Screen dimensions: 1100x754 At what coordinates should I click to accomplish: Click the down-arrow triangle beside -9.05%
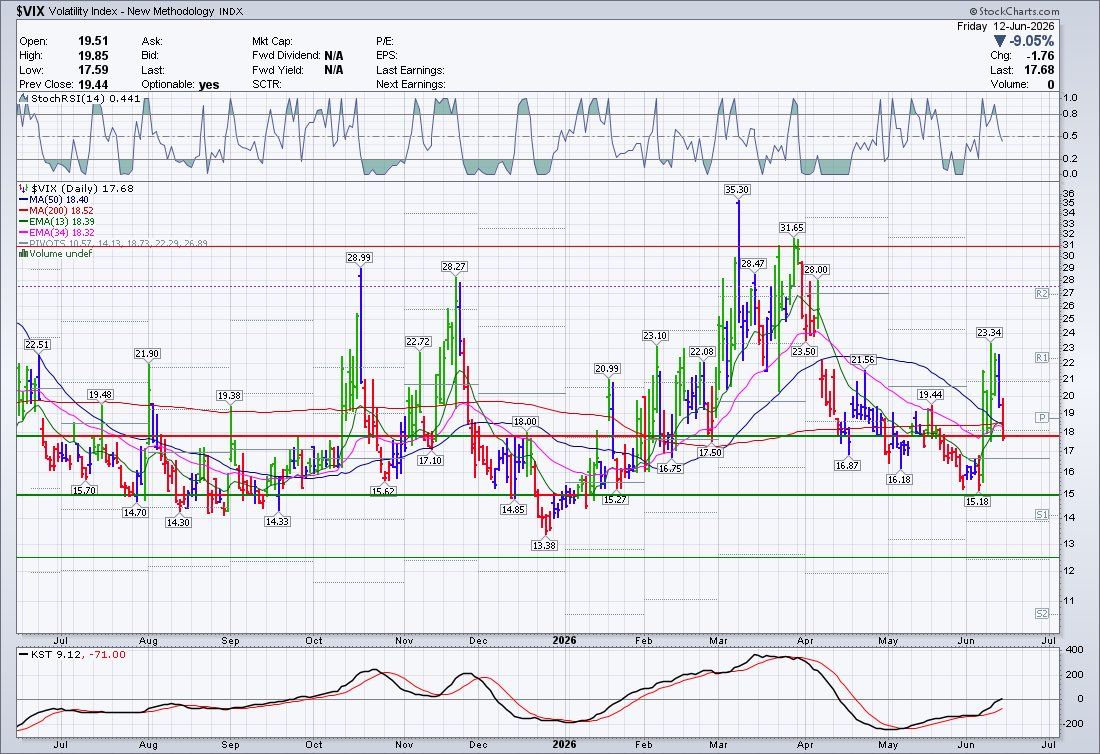click(x=1000, y=41)
